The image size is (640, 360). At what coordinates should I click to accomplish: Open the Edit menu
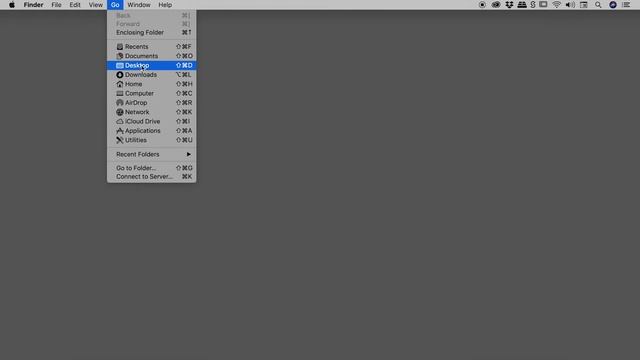[75, 5]
